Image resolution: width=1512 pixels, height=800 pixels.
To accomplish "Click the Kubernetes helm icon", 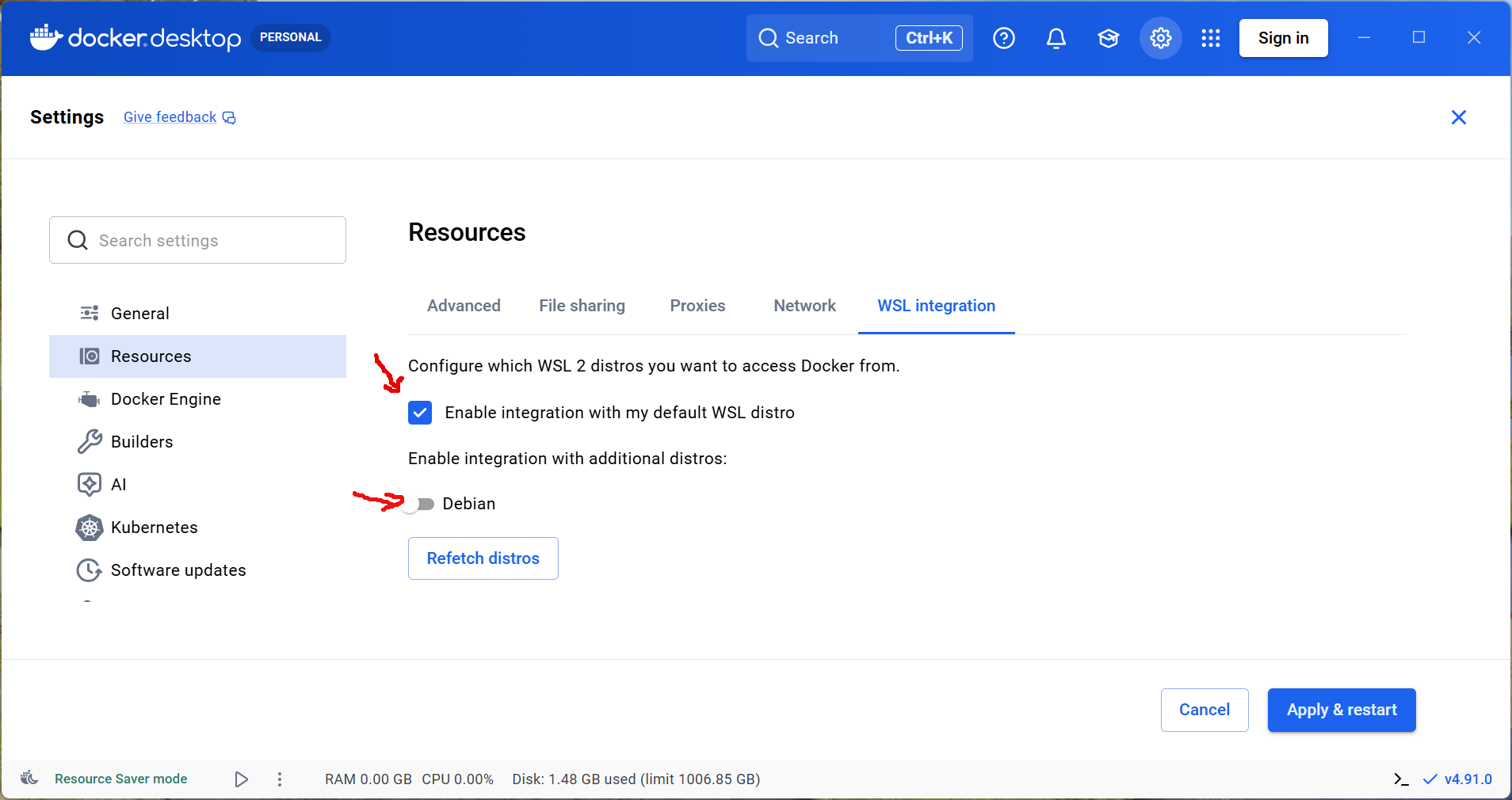I will [x=90, y=528].
